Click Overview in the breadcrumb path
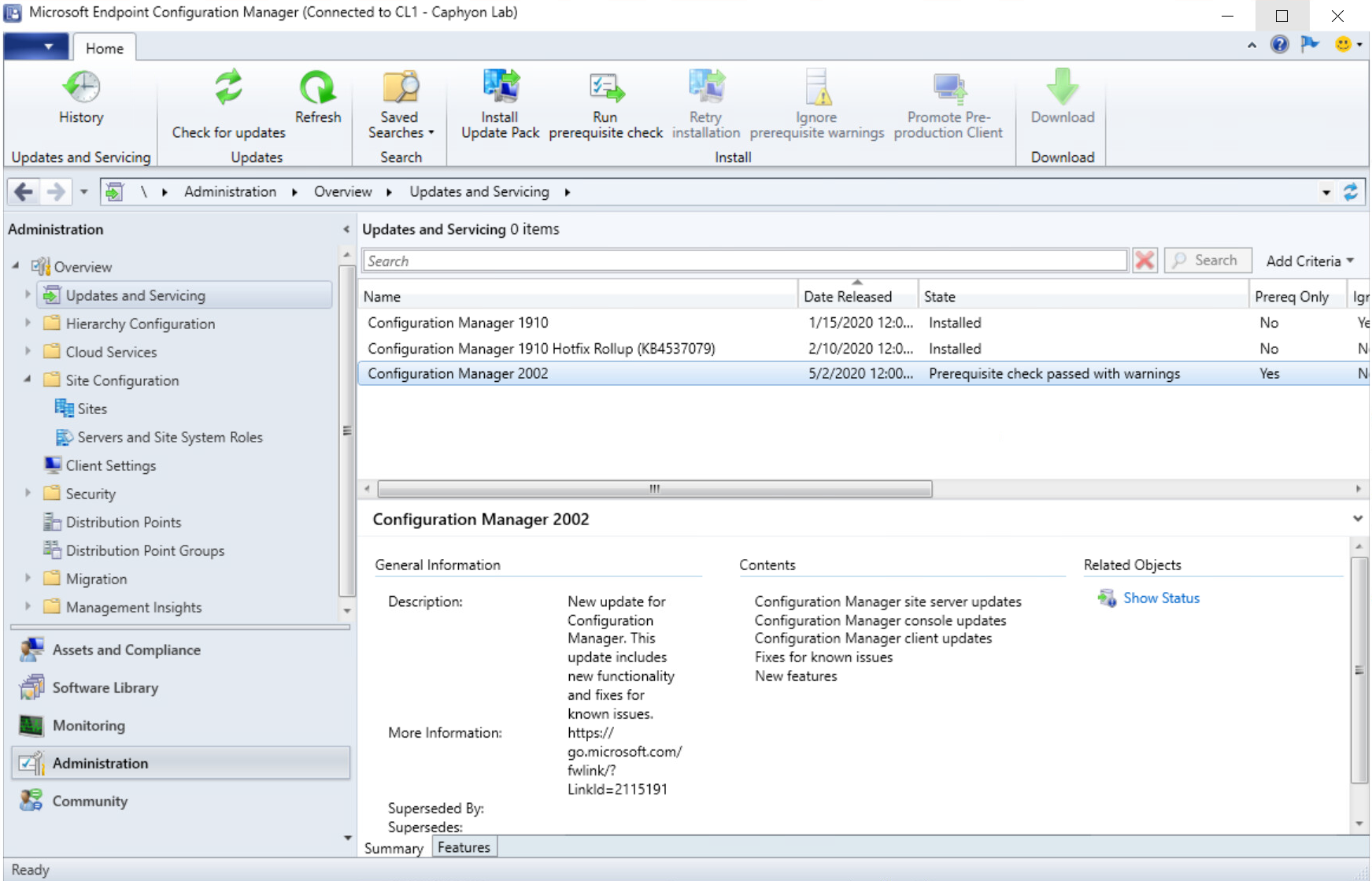 (342, 191)
